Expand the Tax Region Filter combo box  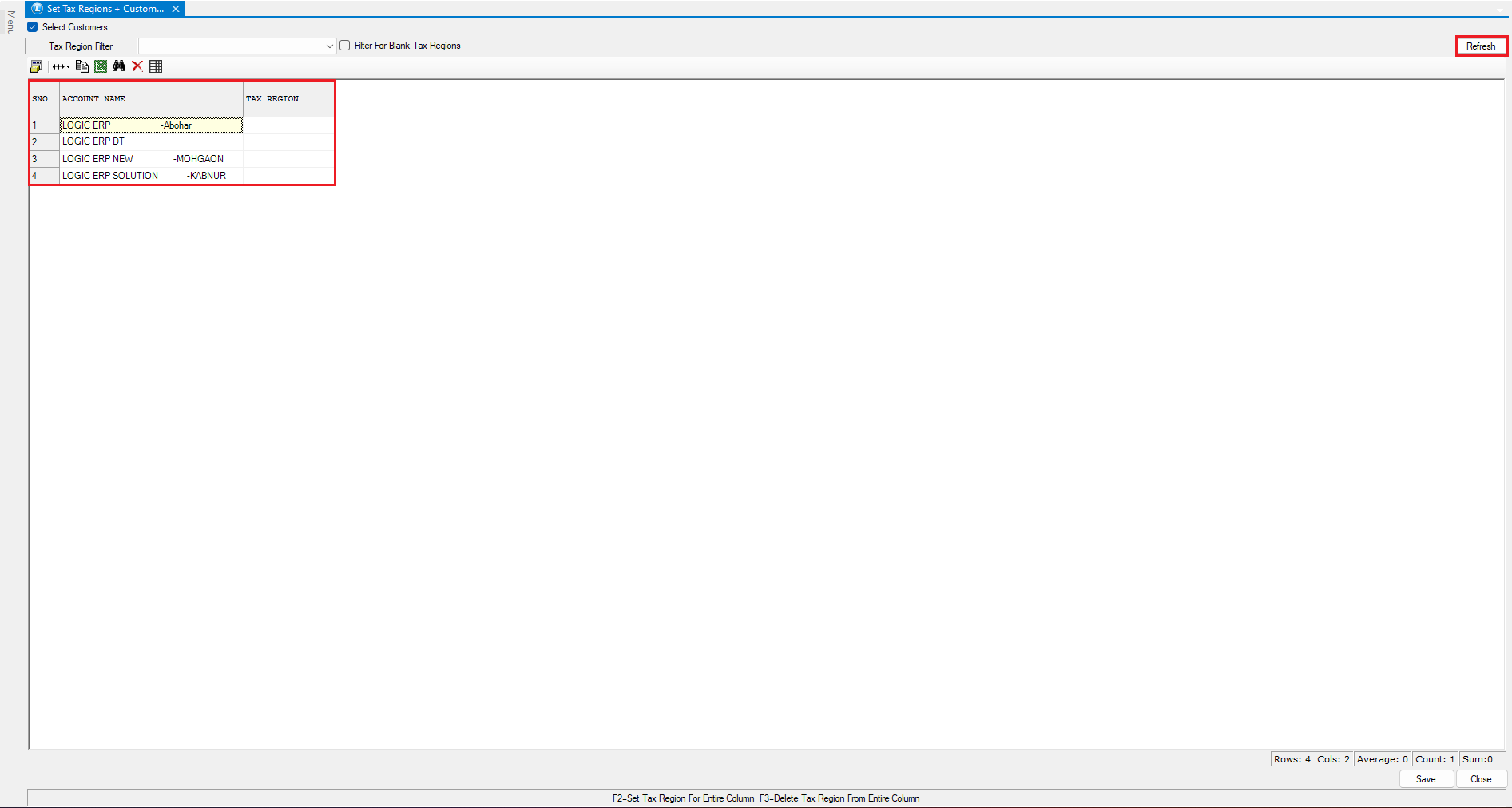tap(329, 46)
